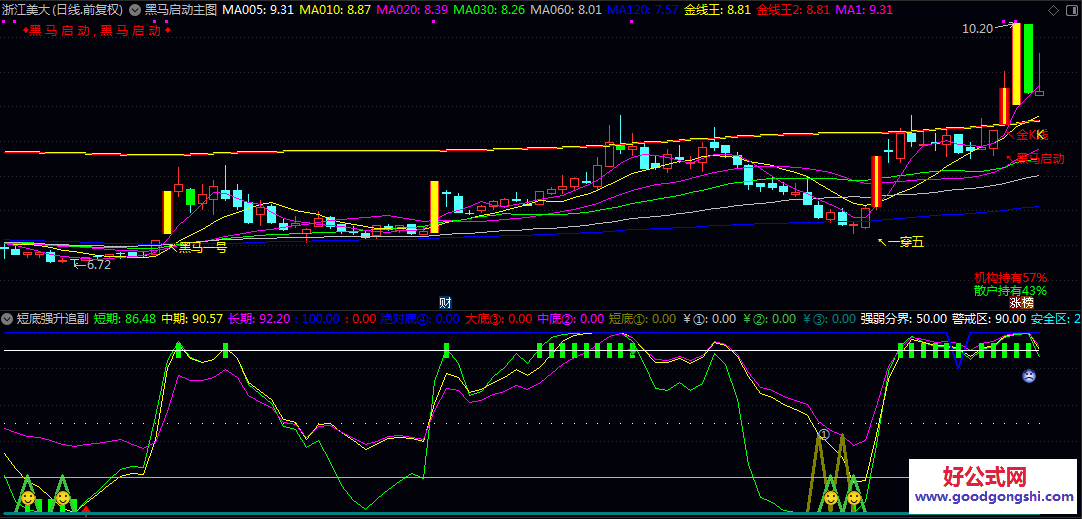Select the stock title 浙江美大(日线.前复权)

tap(63, 10)
